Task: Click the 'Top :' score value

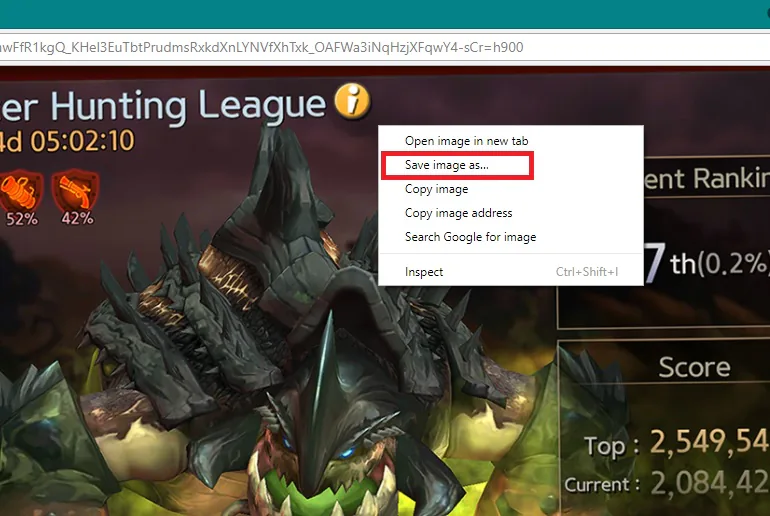Action: pyautogui.click(x=710, y=441)
